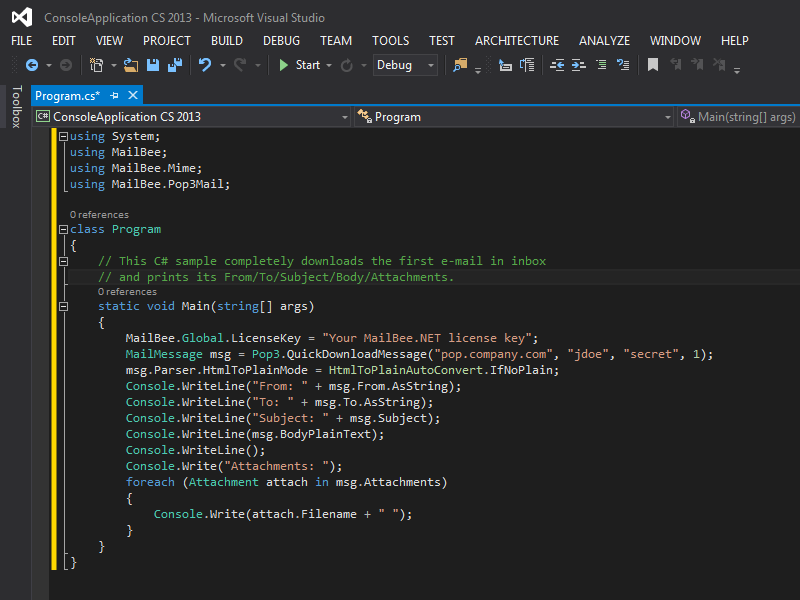Open the Toolbox side panel
This screenshot has height=600, width=800.
(x=15, y=107)
